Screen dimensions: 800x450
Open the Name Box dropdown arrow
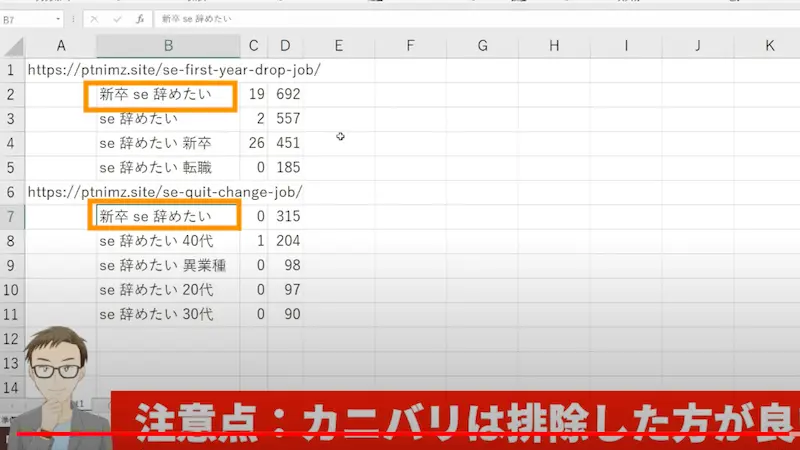click(x=60, y=19)
